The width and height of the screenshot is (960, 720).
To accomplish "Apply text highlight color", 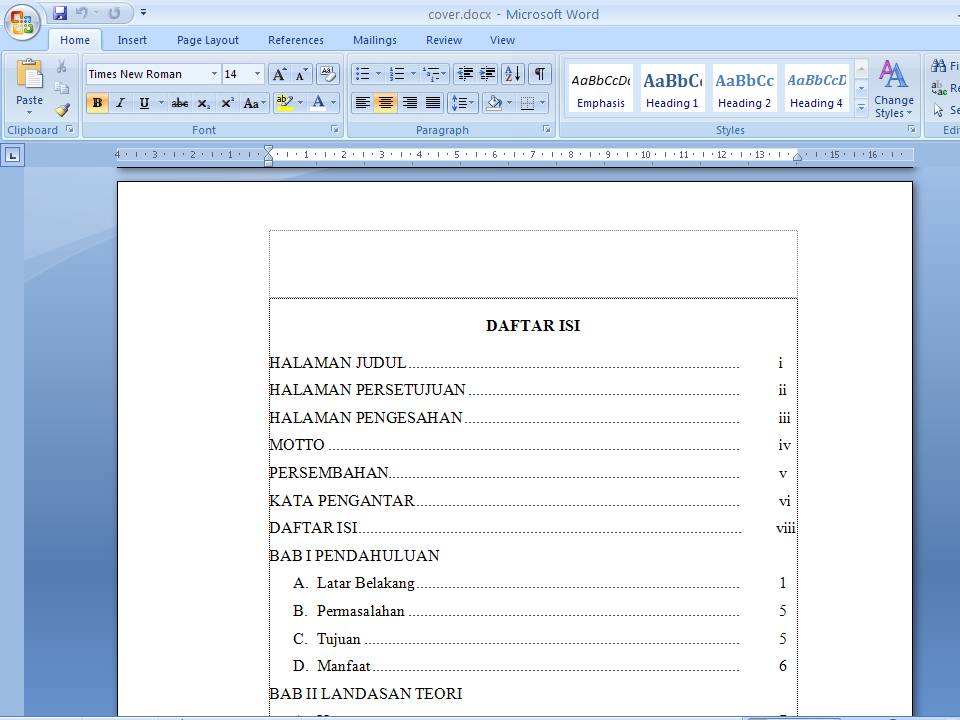I will (x=284, y=103).
